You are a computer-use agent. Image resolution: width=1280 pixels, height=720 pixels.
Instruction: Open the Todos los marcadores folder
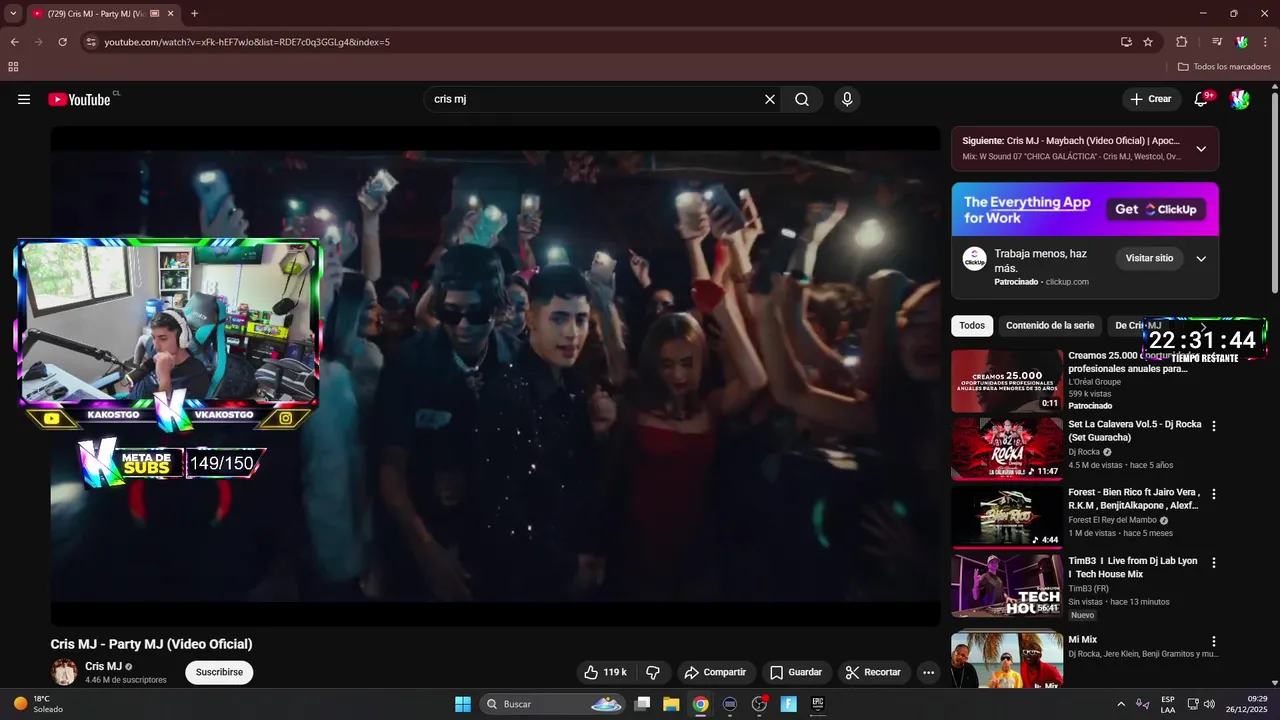click(x=1224, y=67)
